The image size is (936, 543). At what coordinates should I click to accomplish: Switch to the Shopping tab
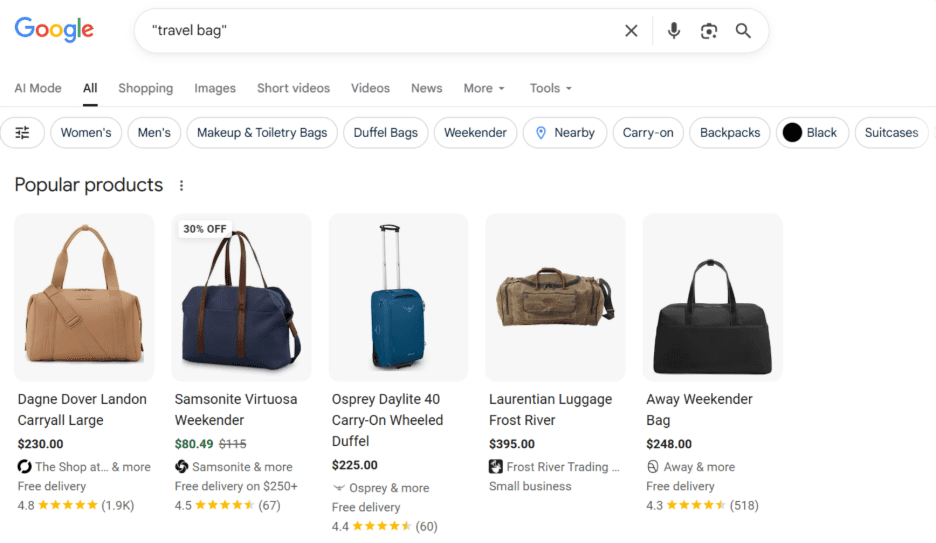146,88
